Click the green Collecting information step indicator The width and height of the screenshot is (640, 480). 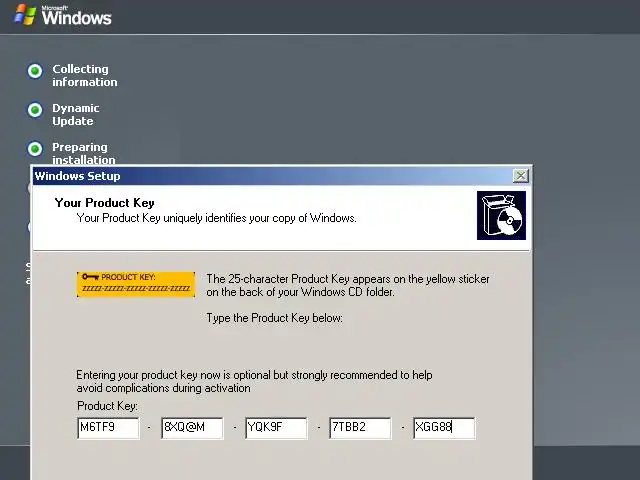(x=35, y=71)
